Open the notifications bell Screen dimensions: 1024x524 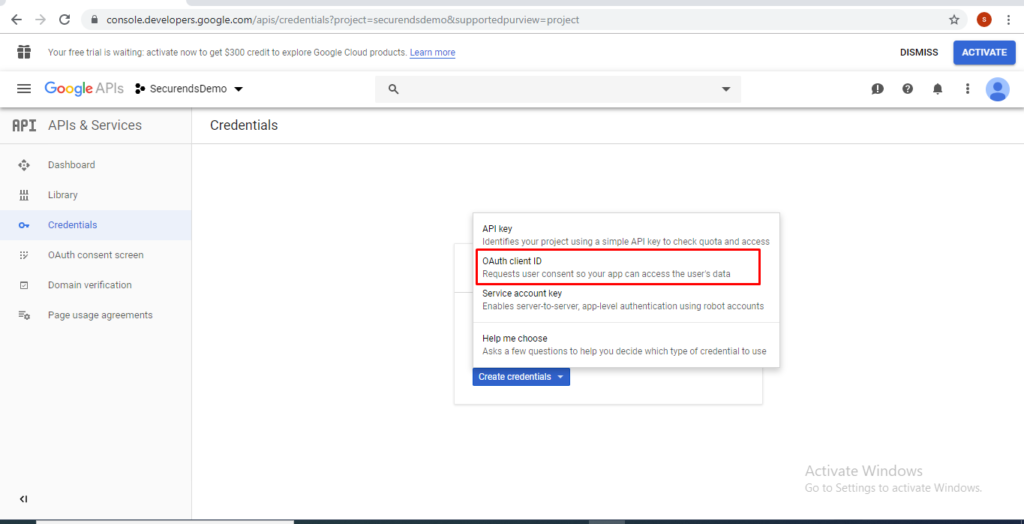pos(937,89)
